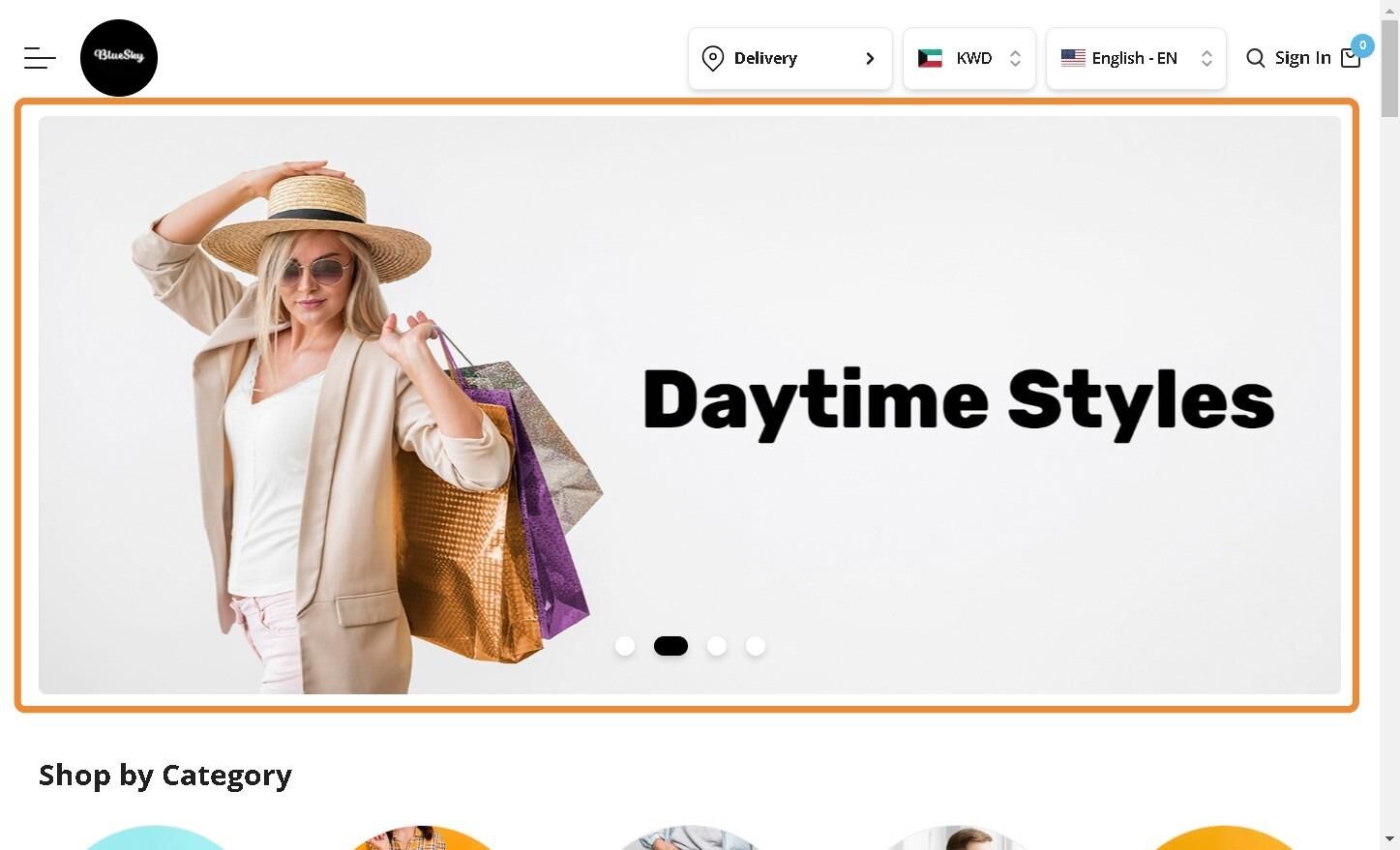Click the Sign In link
Image resolution: width=1400 pixels, height=850 pixels.
[x=1302, y=58]
